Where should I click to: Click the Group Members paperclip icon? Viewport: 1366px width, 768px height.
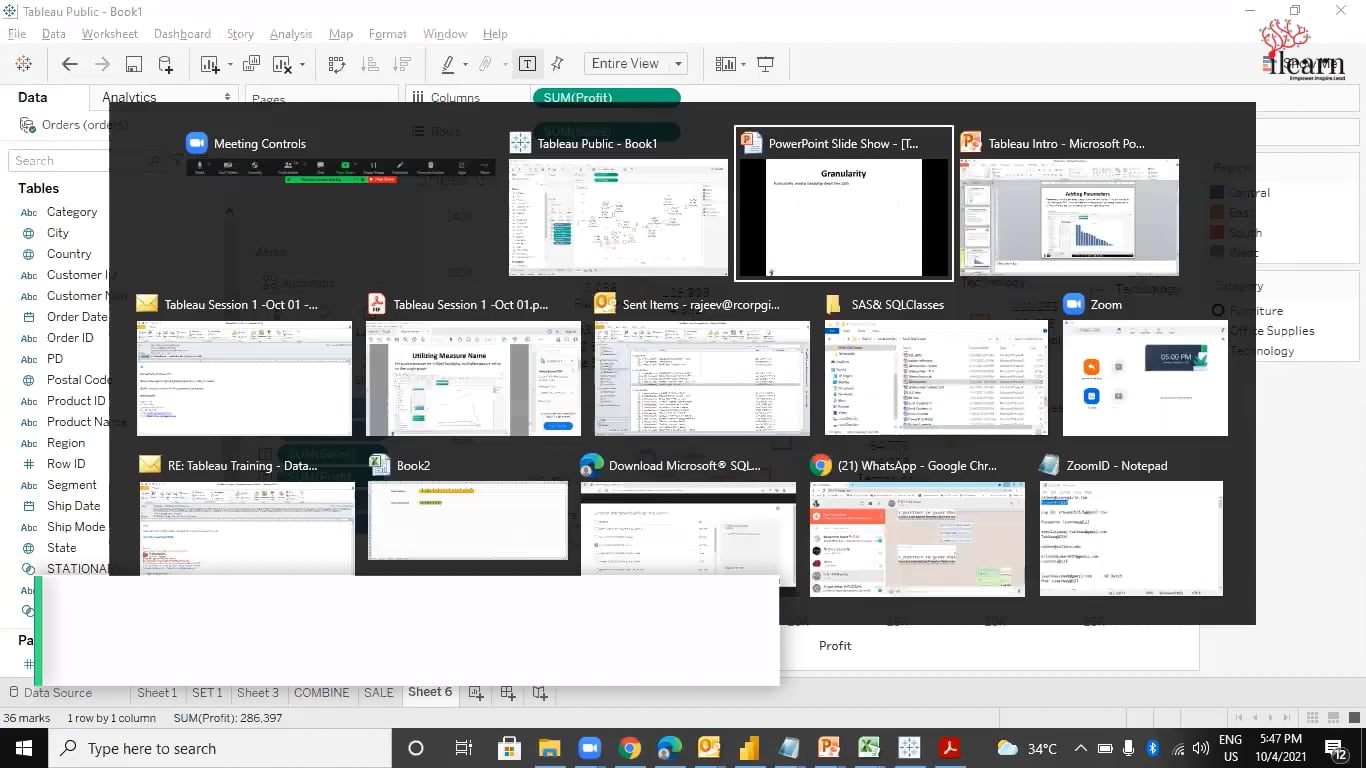[486, 64]
